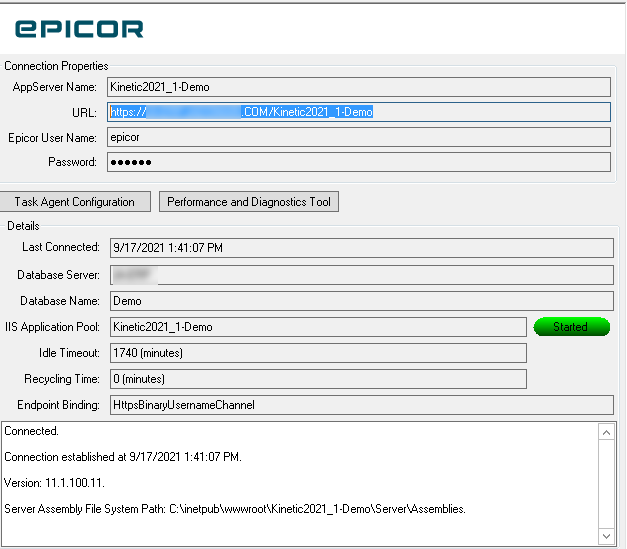627x549 pixels.
Task: Click the green Started status indicator
Action: (x=571, y=327)
